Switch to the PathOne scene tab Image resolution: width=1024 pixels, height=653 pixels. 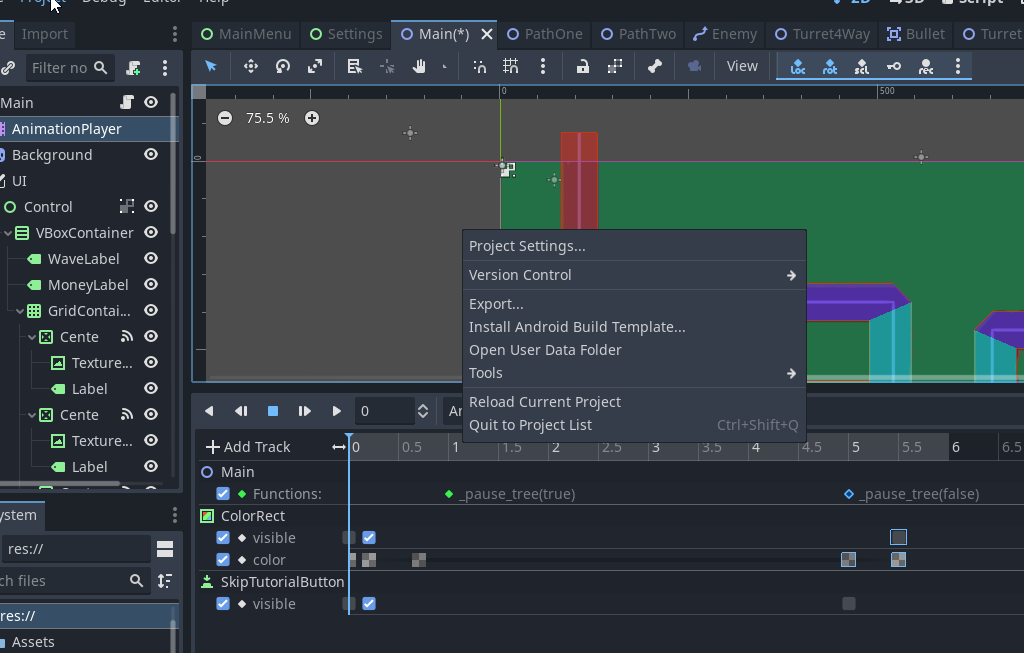tap(545, 34)
